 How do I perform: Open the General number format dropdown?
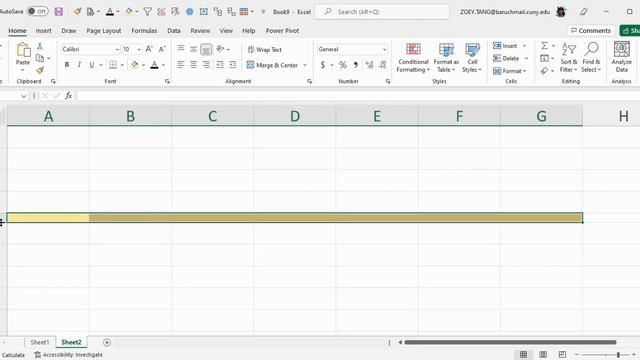[384, 49]
